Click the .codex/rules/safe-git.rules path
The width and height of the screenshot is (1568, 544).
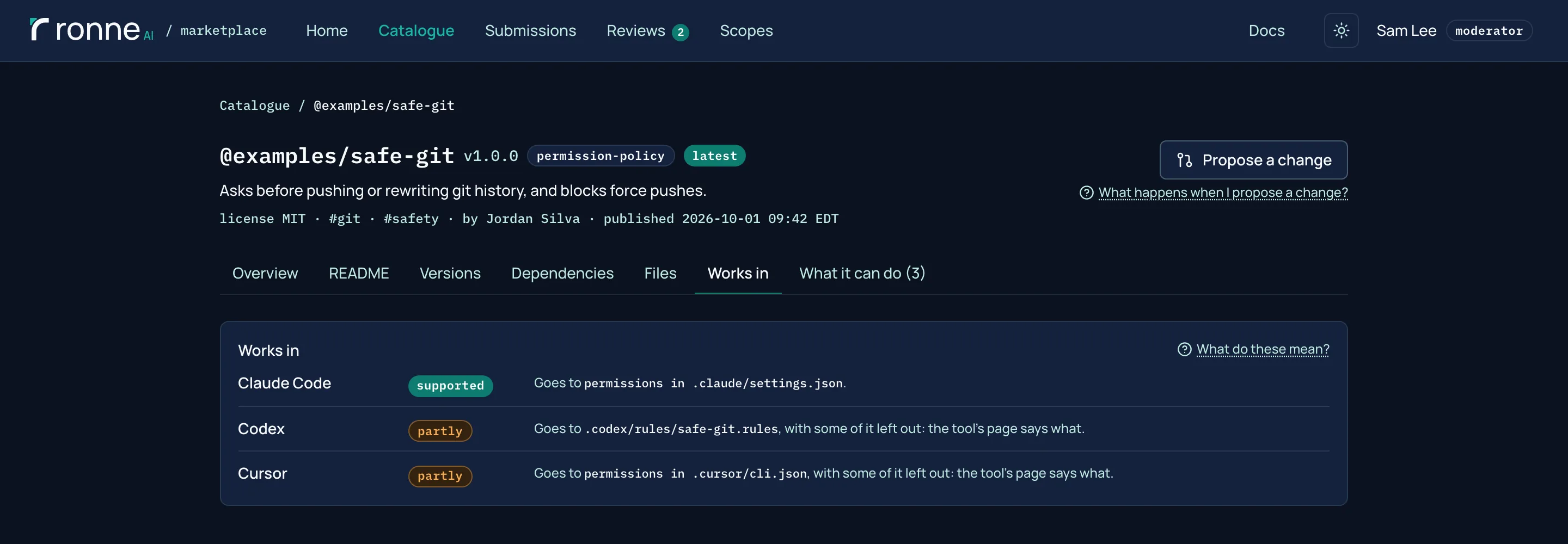point(681,429)
